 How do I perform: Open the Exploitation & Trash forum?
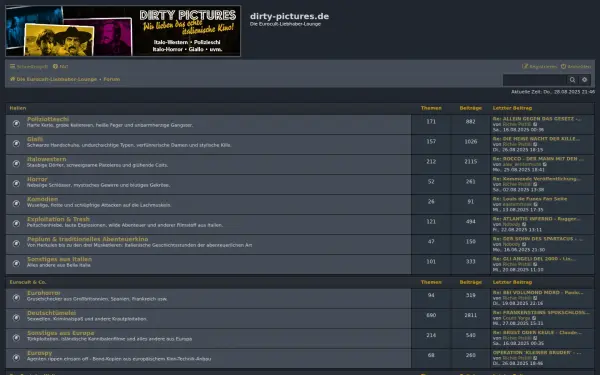[58, 219]
